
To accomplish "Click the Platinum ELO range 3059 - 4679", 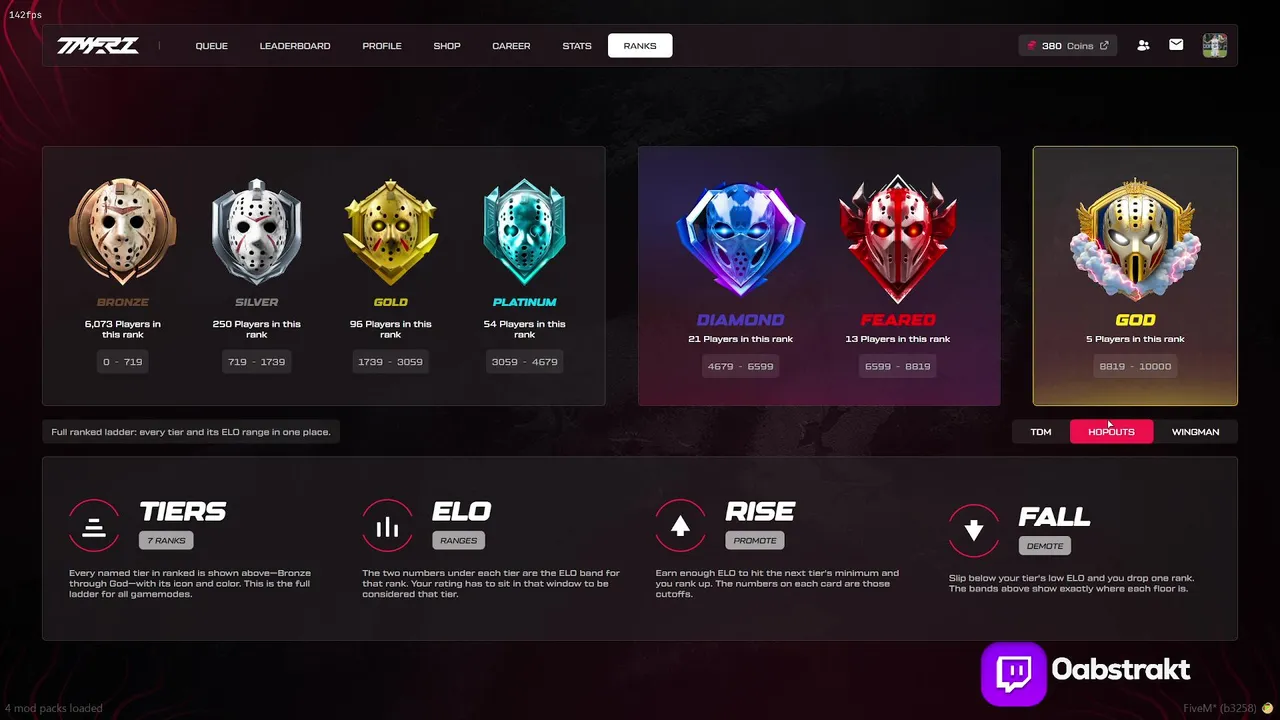I will point(524,361).
